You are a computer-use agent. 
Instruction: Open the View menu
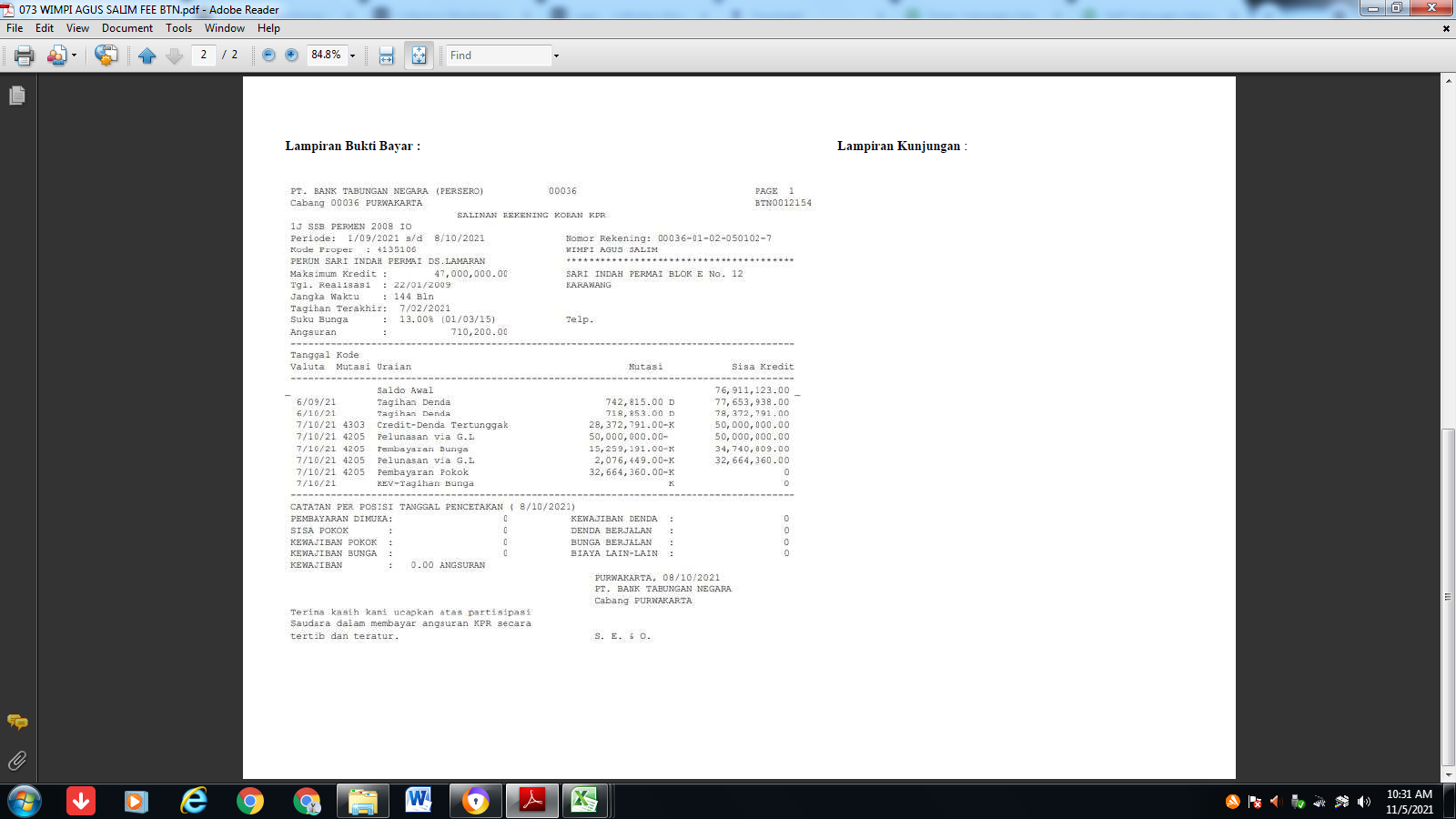[x=77, y=28]
